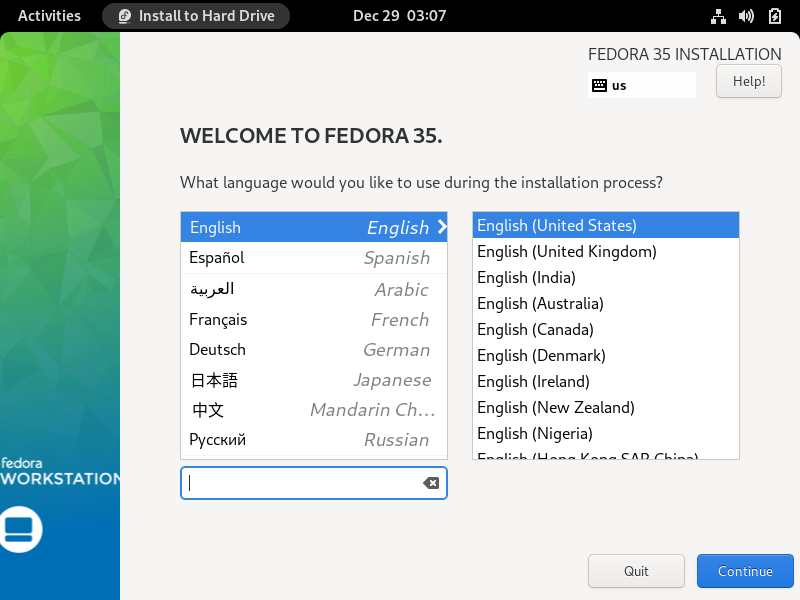The image size is (800, 600).
Task: Select English (United States) locale
Action: point(606,226)
